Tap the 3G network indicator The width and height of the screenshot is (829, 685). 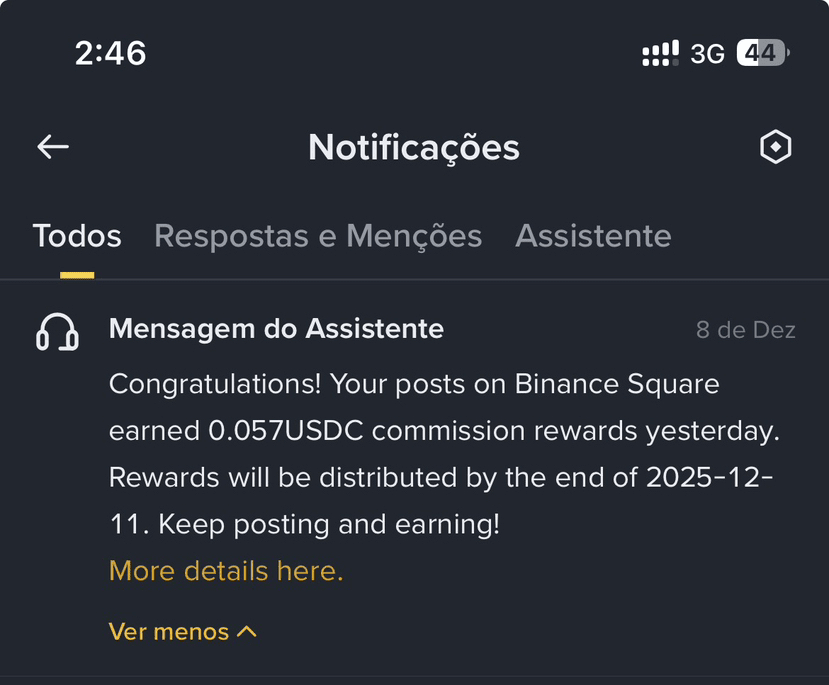[x=707, y=53]
